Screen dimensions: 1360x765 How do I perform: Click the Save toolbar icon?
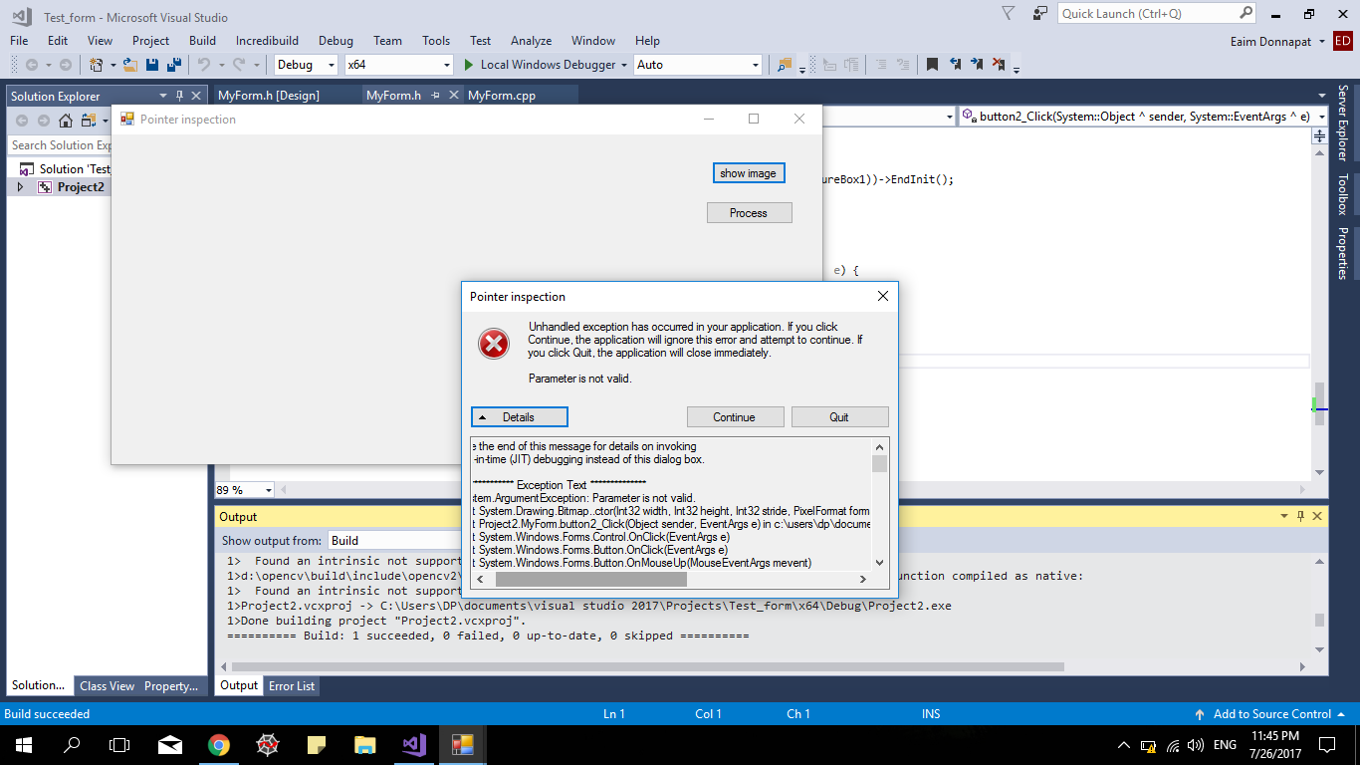(152, 65)
